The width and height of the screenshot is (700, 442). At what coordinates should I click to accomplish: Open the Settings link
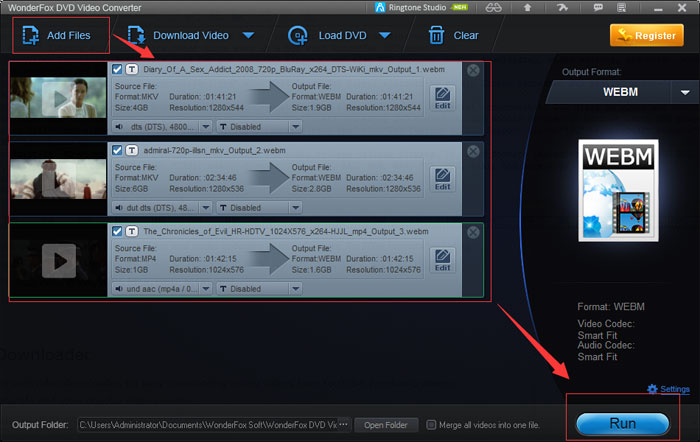[x=668, y=389]
